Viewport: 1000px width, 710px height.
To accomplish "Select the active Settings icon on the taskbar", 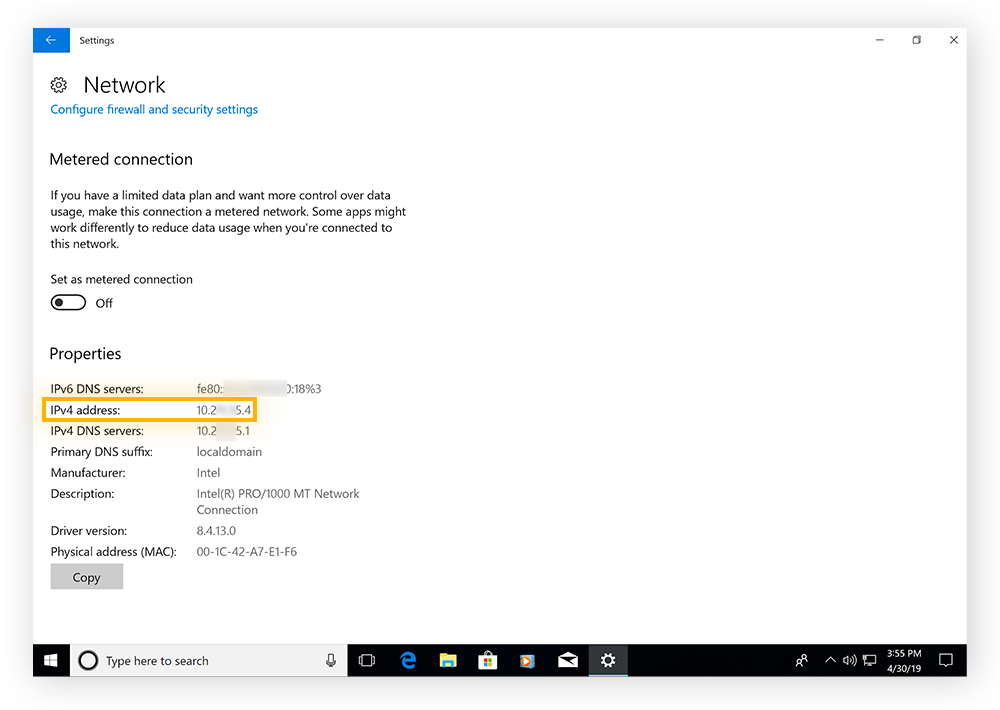I will click(608, 660).
